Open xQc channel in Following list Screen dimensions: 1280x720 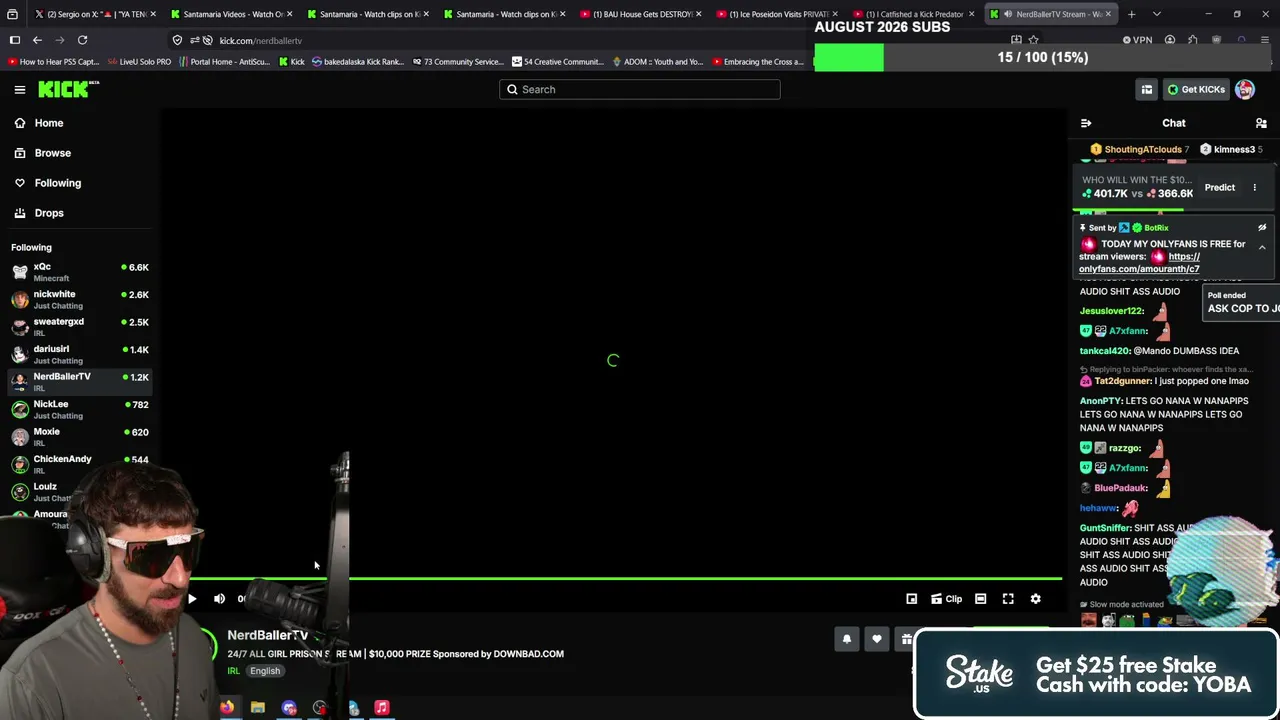tap(80, 272)
